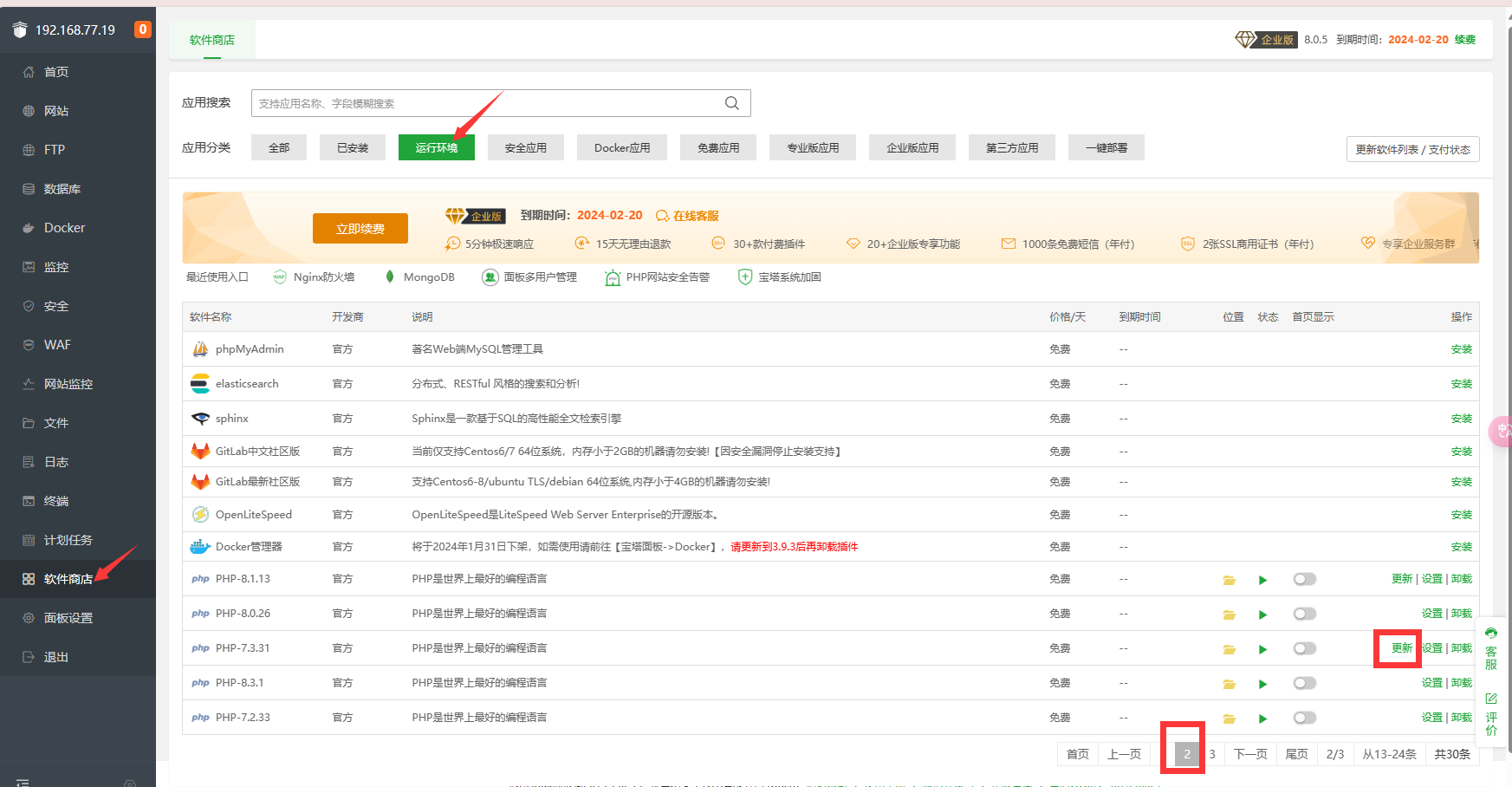Select the 一键部署 category
This screenshot has height=787, width=1512.
coord(1106,147)
